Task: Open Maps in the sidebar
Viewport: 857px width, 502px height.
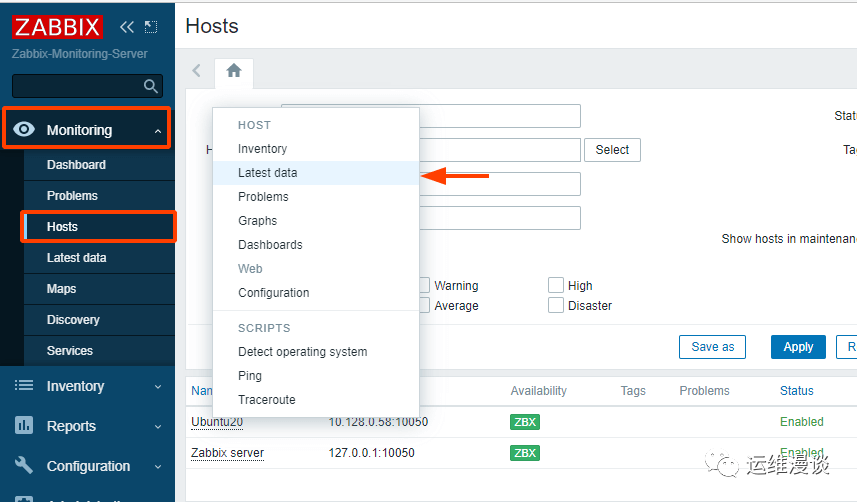Action: point(99,288)
